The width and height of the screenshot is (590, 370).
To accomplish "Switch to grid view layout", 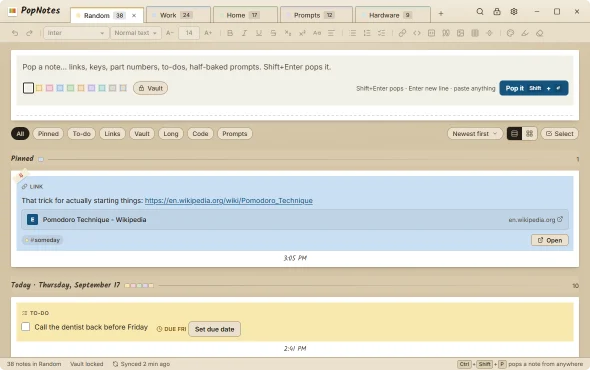I will (529, 134).
